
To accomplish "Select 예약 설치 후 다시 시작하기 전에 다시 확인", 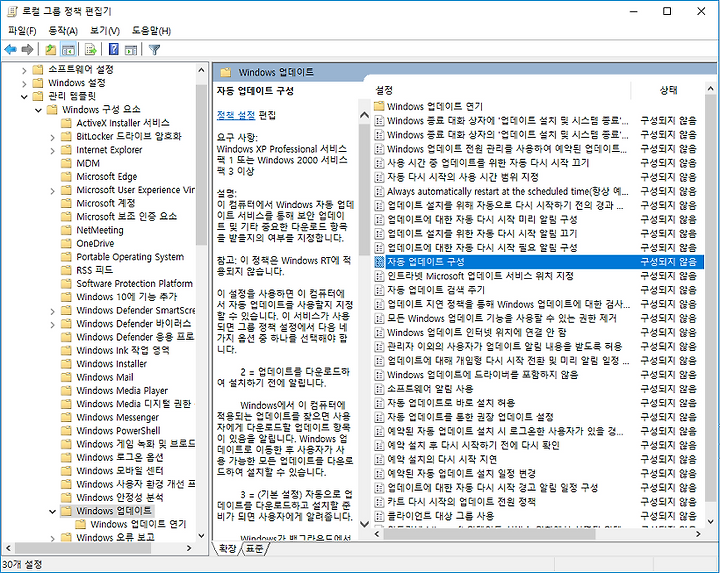I will (473, 445).
